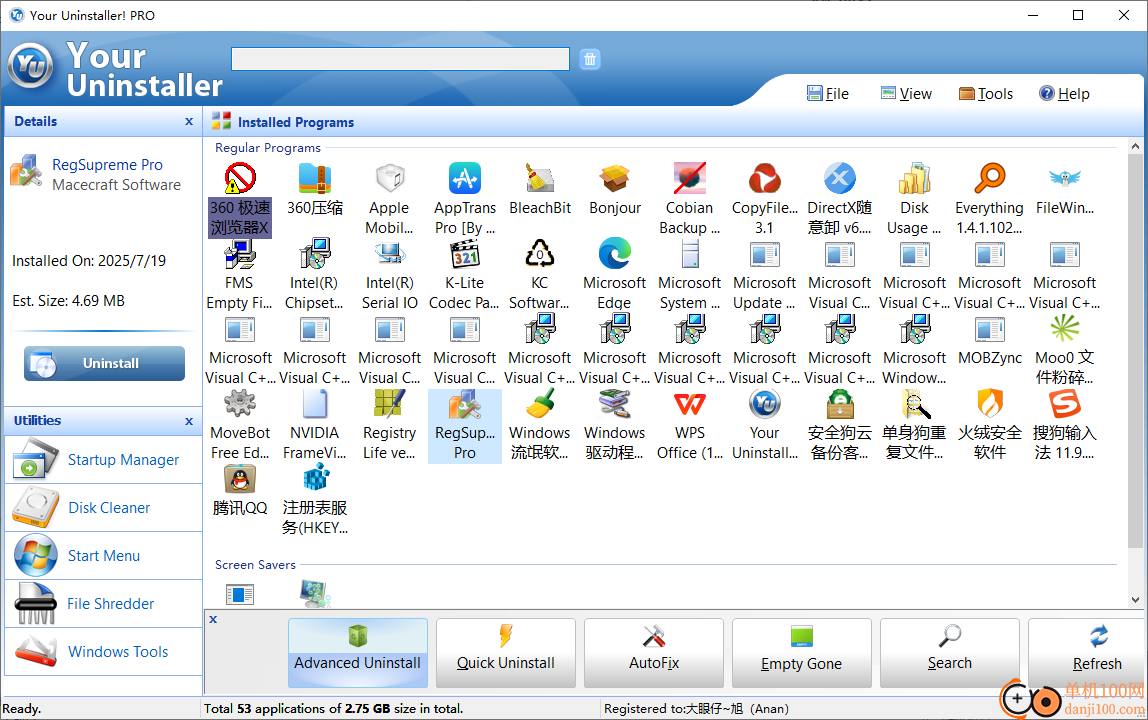The height and width of the screenshot is (720, 1148).
Task: Select the BleachBit program icon
Action: [540, 179]
